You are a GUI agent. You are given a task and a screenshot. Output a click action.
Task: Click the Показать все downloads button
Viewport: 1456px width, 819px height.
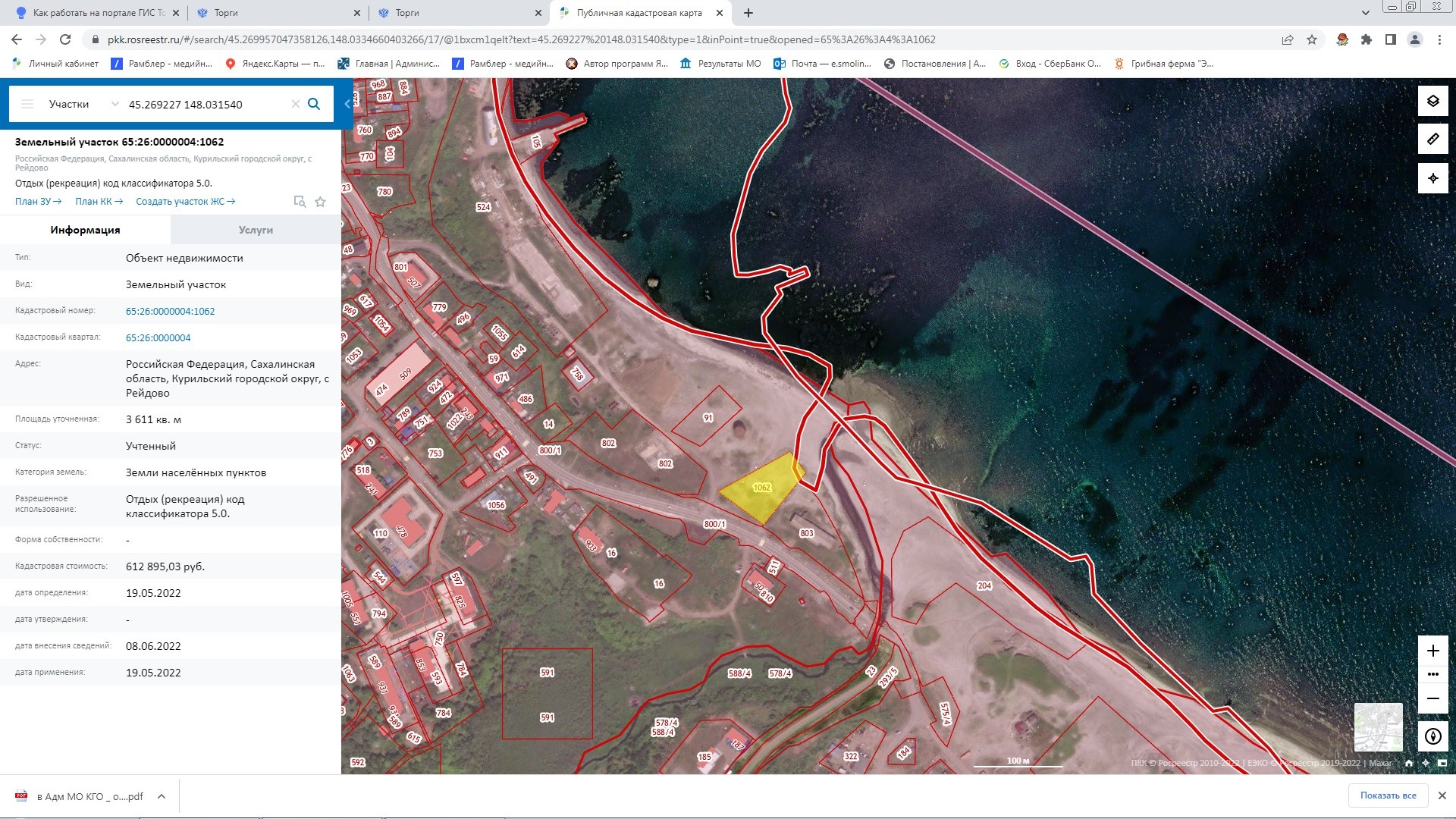click(1388, 795)
